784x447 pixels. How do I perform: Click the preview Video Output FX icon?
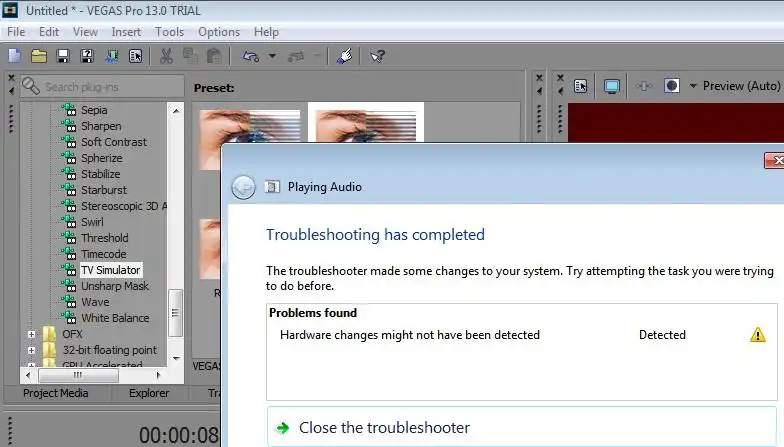point(644,86)
